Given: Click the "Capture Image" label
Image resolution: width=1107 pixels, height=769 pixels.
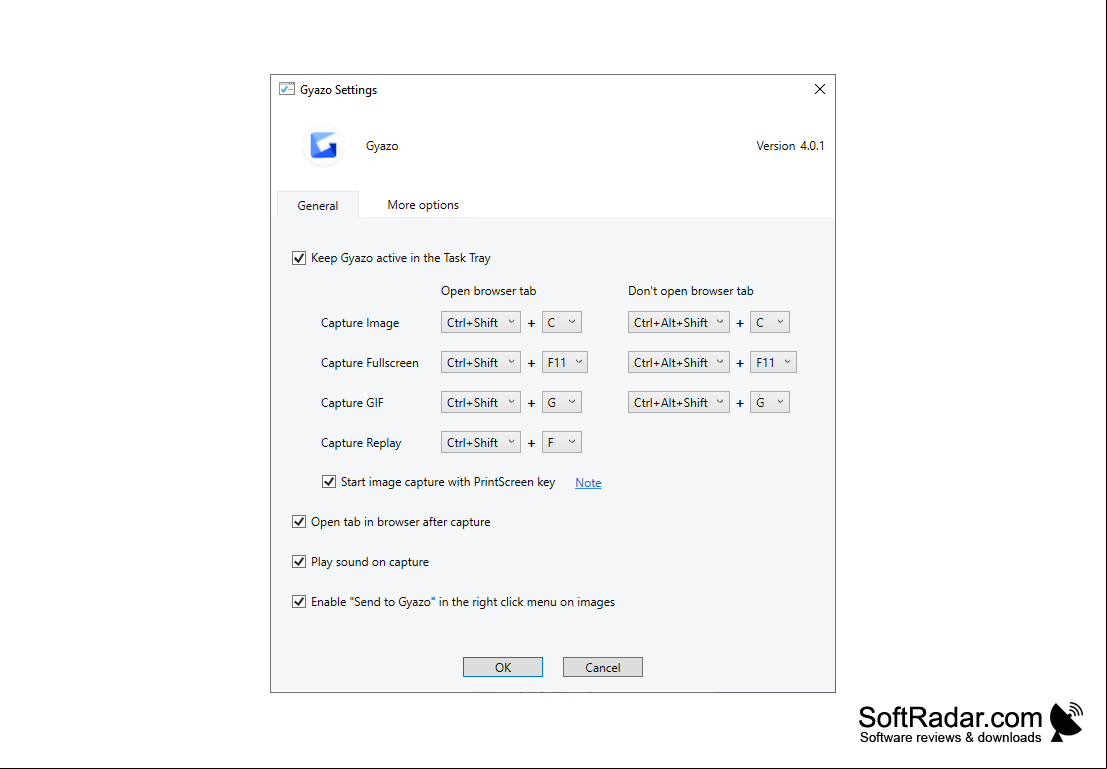Looking at the screenshot, I should pyautogui.click(x=360, y=323).
